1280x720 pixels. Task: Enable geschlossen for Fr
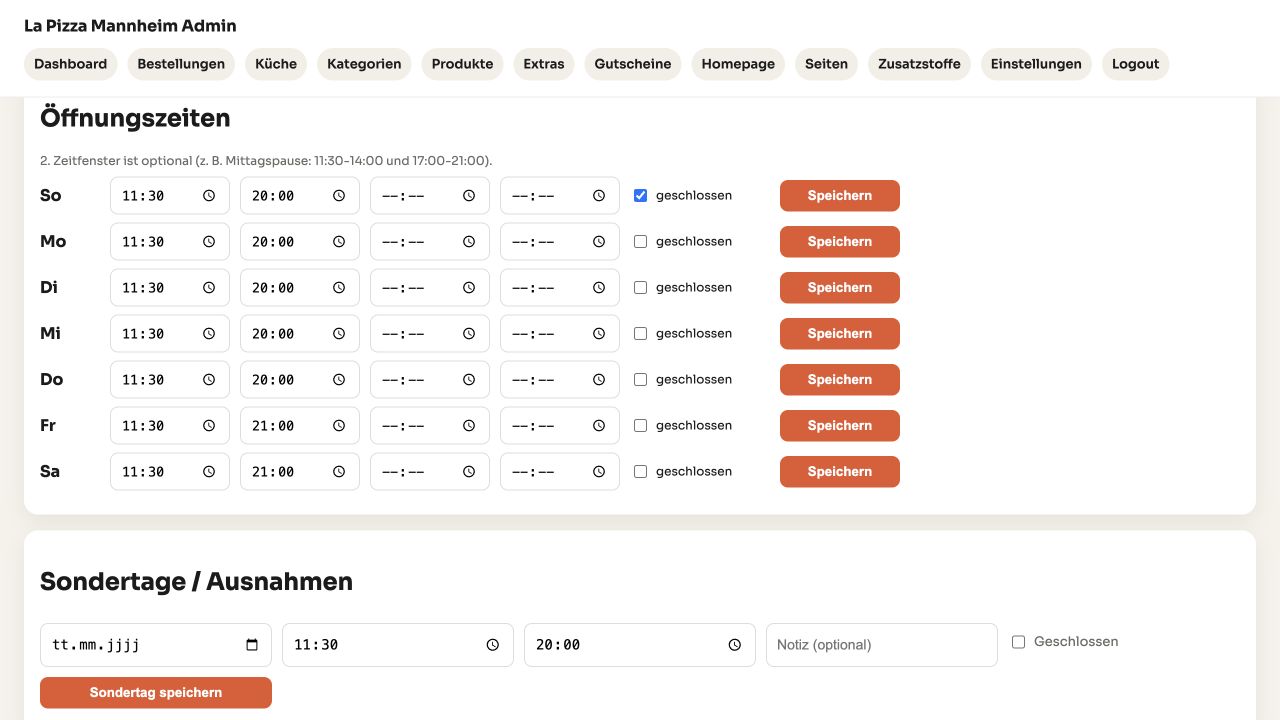[x=641, y=426]
